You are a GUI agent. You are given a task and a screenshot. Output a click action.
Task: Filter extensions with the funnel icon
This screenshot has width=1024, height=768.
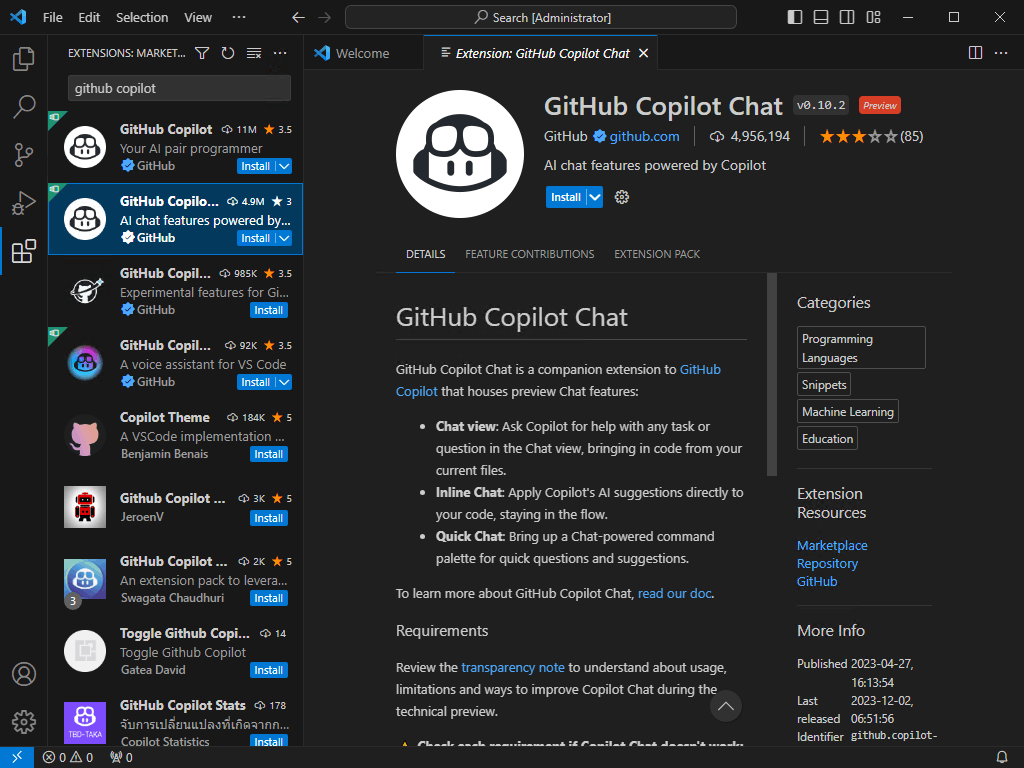point(202,53)
